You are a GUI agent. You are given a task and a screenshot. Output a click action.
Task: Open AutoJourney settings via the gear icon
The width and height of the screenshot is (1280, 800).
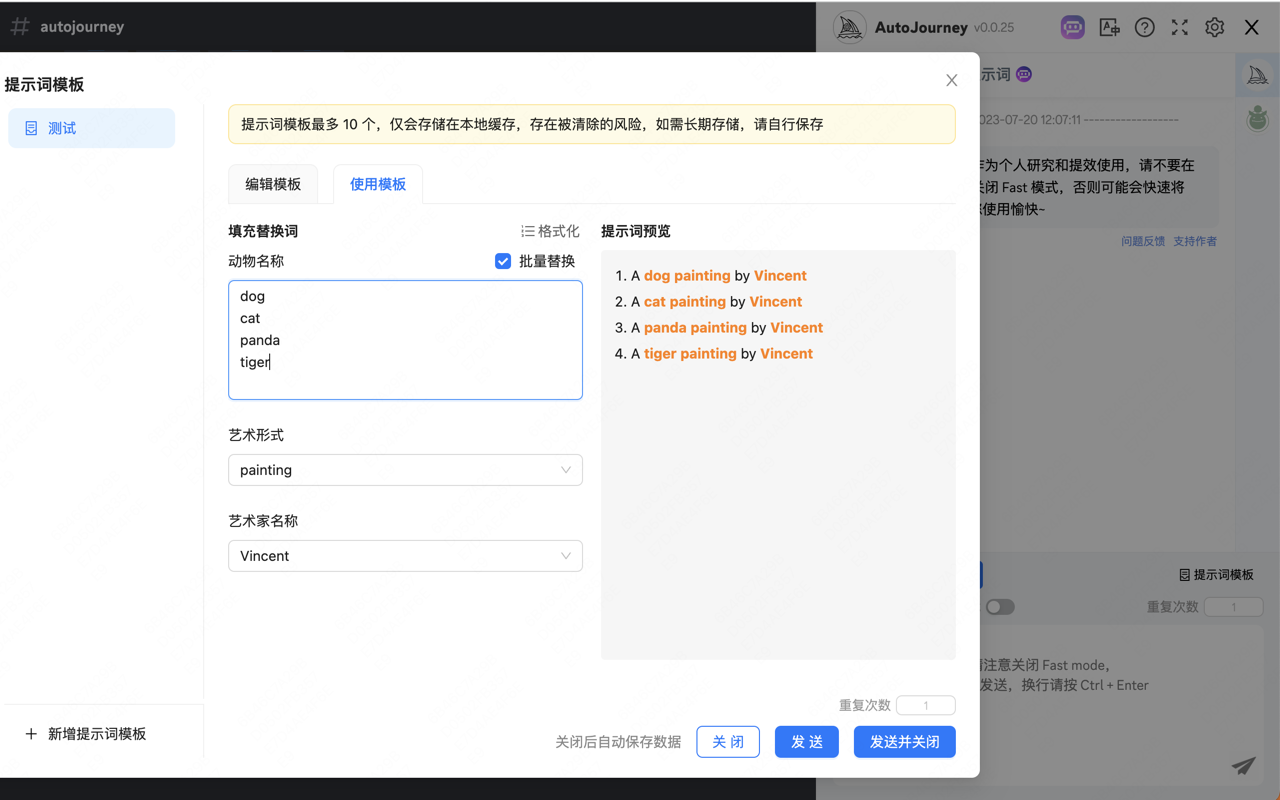click(x=1214, y=27)
